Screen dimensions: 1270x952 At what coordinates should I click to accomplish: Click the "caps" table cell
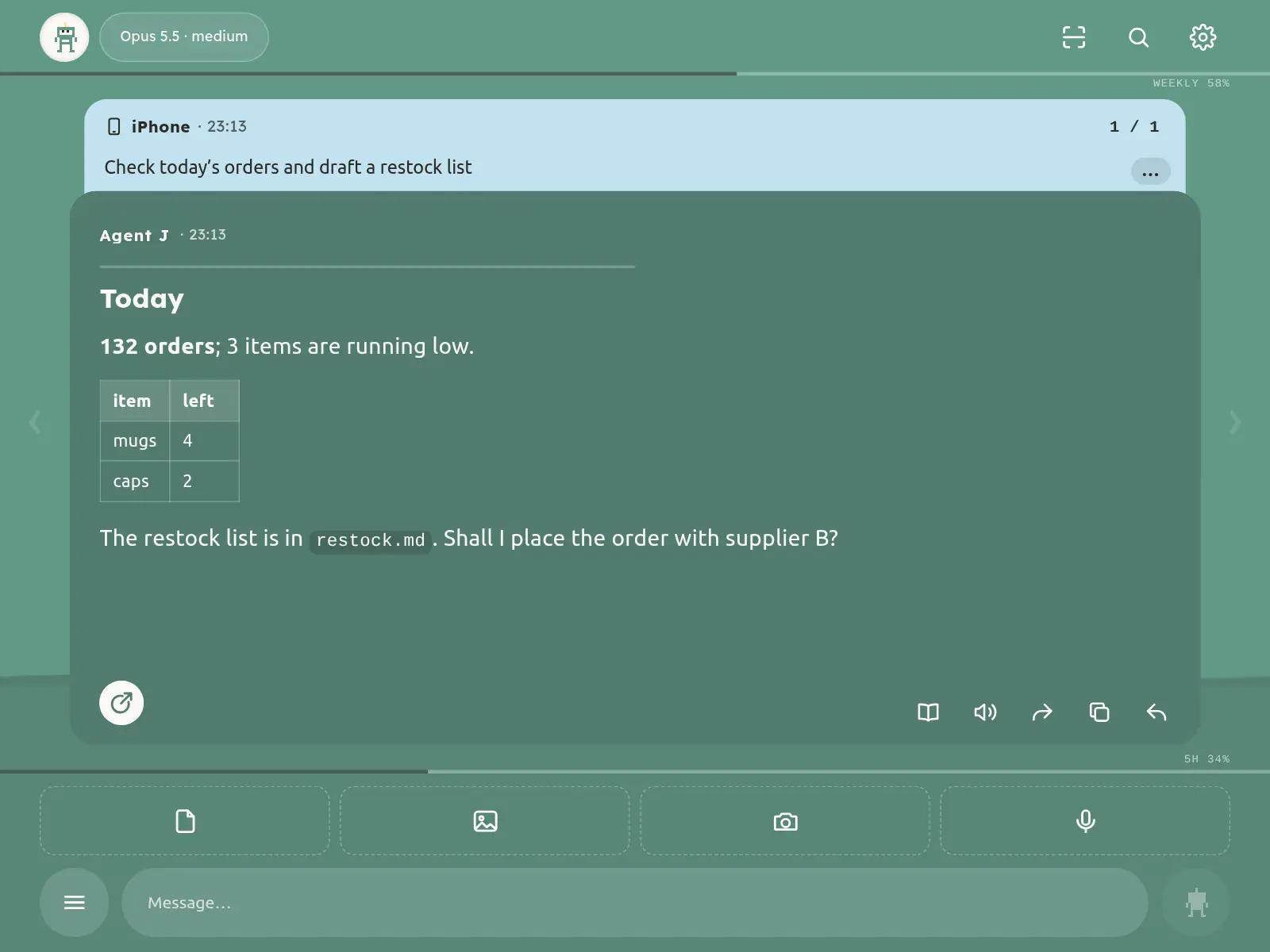point(135,482)
